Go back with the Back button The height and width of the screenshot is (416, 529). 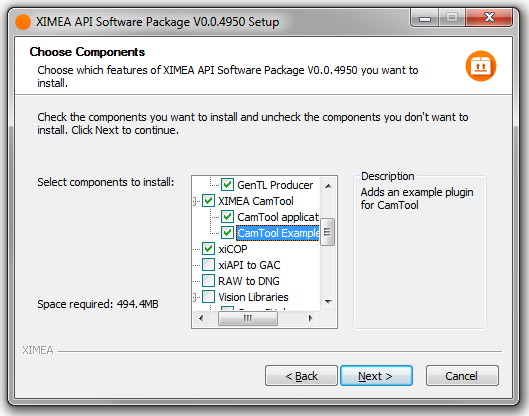(301, 376)
